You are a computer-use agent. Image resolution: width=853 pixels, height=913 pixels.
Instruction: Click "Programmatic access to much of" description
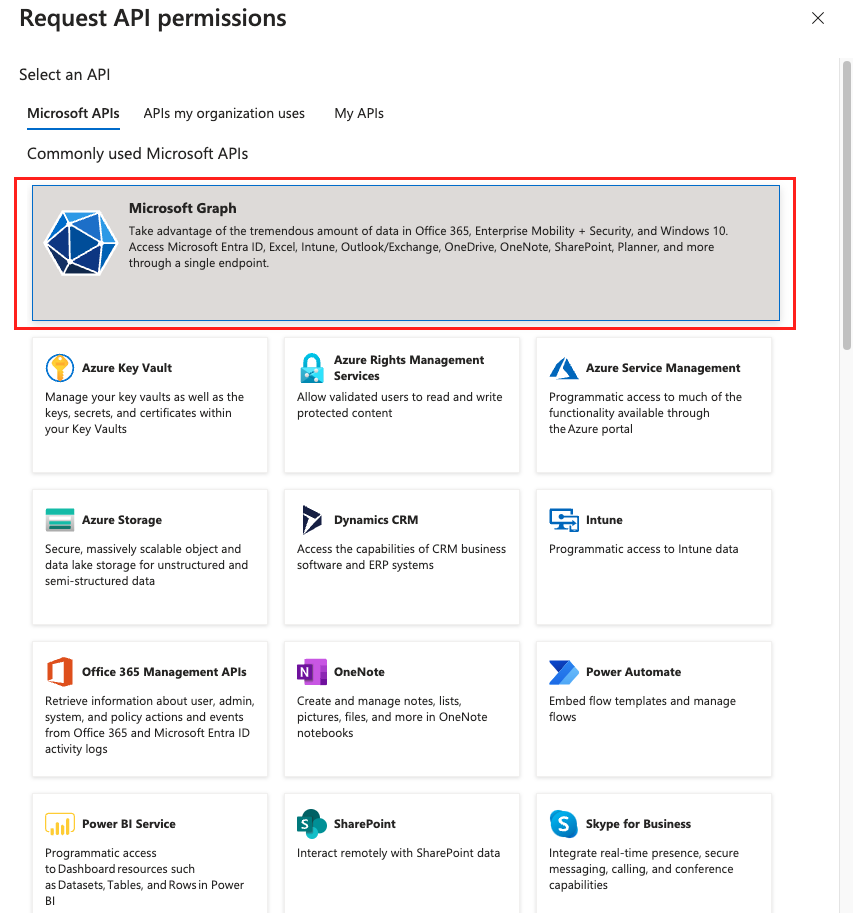[x=645, y=413]
